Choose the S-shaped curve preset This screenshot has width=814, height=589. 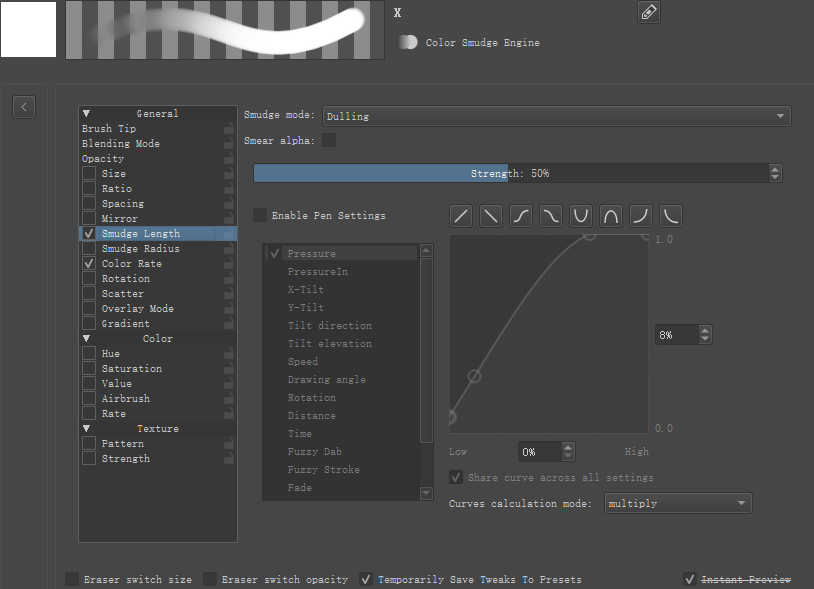[521, 216]
